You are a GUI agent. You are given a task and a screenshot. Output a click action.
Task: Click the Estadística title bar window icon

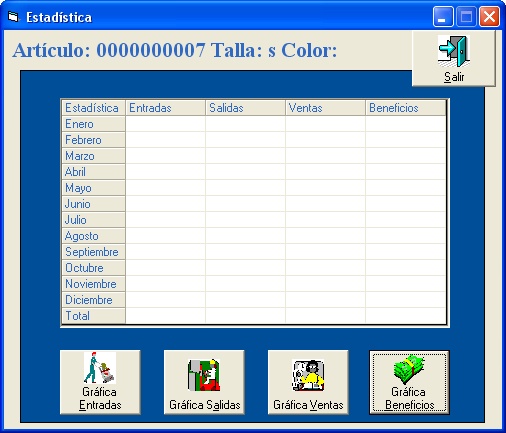(13, 17)
